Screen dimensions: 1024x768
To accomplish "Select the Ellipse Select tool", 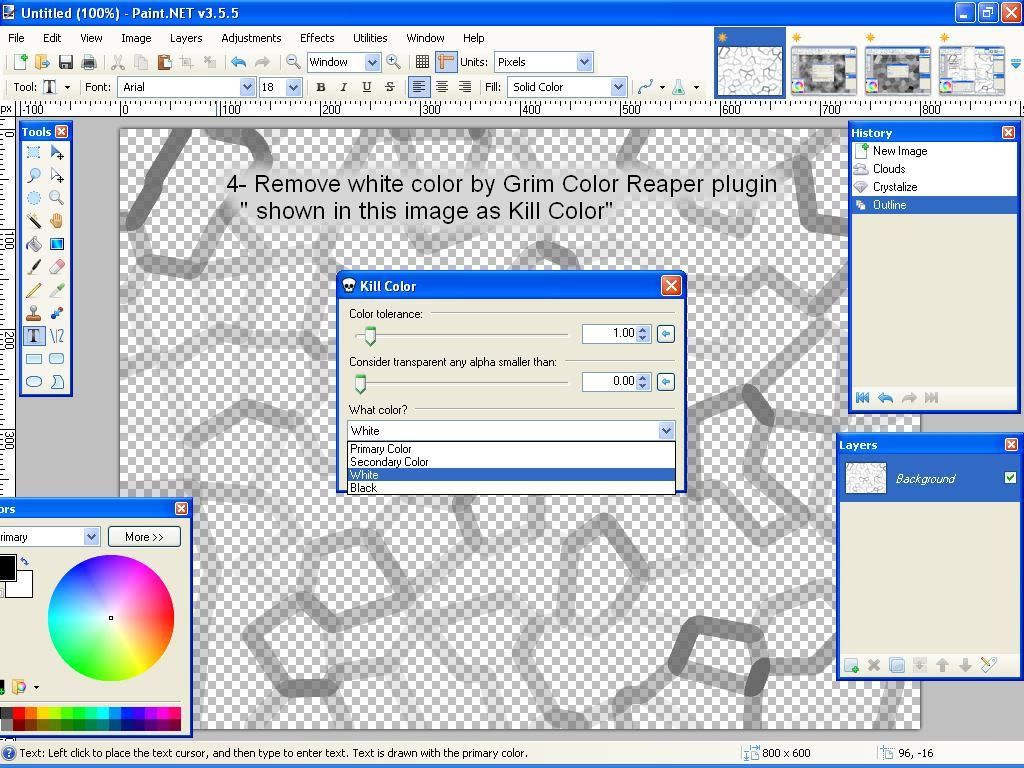I will point(33,199).
